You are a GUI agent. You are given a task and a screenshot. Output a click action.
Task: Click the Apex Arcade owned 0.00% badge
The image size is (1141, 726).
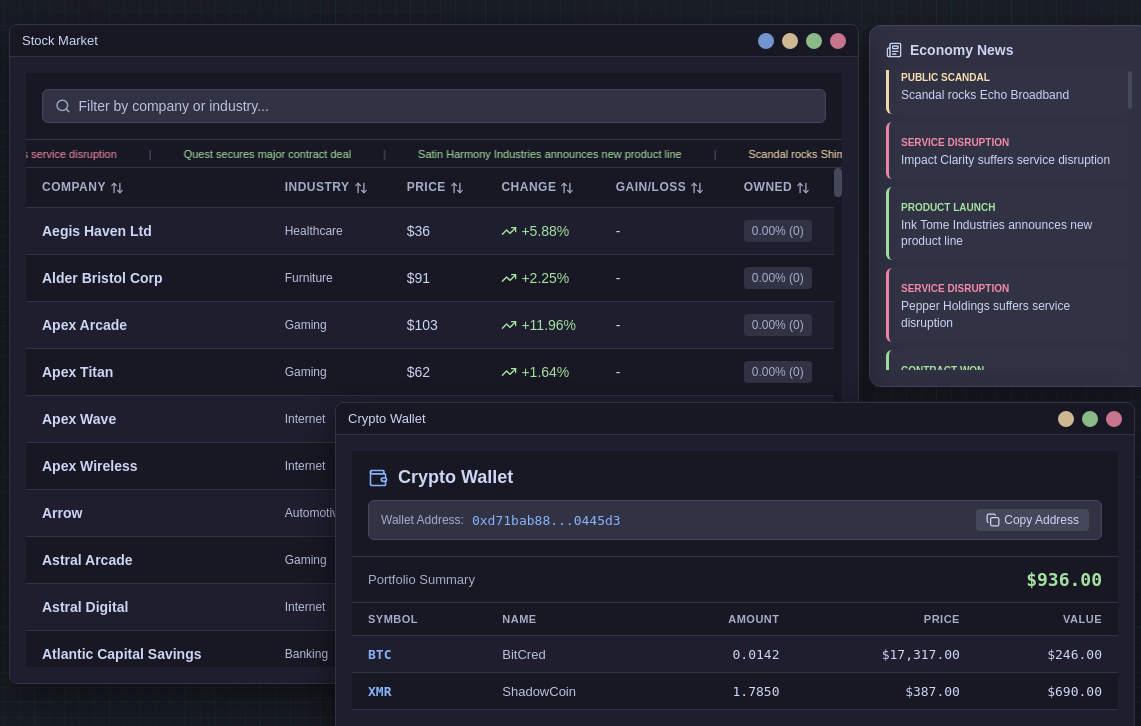point(777,325)
